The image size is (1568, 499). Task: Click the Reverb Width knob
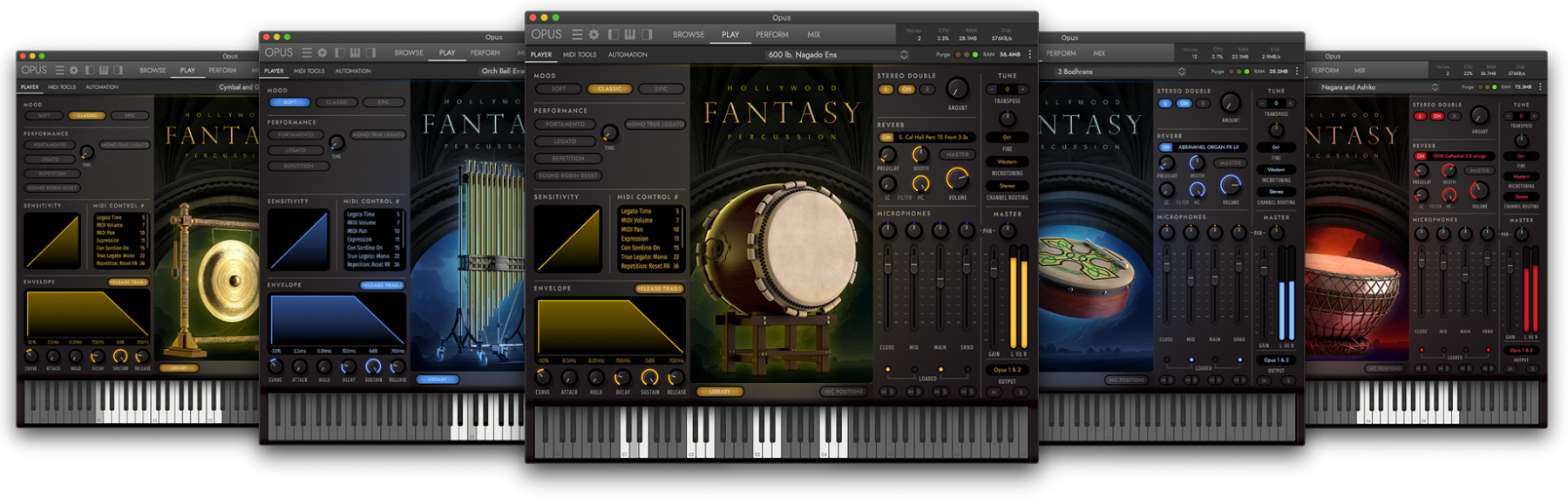pyautogui.click(x=920, y=154)
